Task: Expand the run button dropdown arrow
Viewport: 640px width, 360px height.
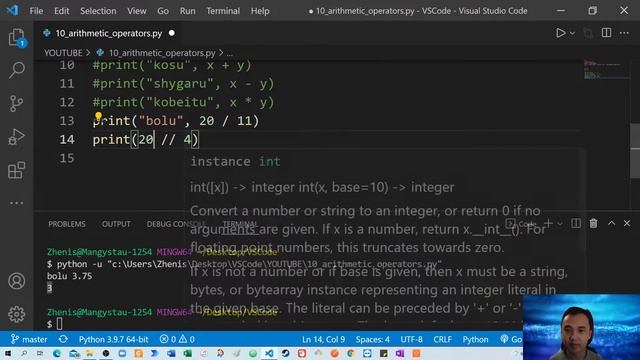Action: 572,33
